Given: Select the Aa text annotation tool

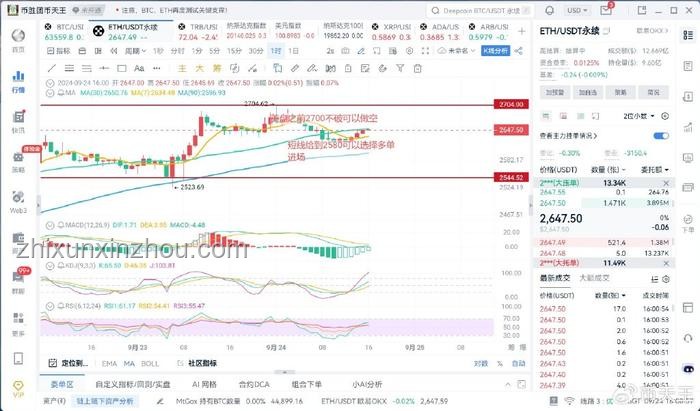Looking at the screenshot, I should point(139,68).
